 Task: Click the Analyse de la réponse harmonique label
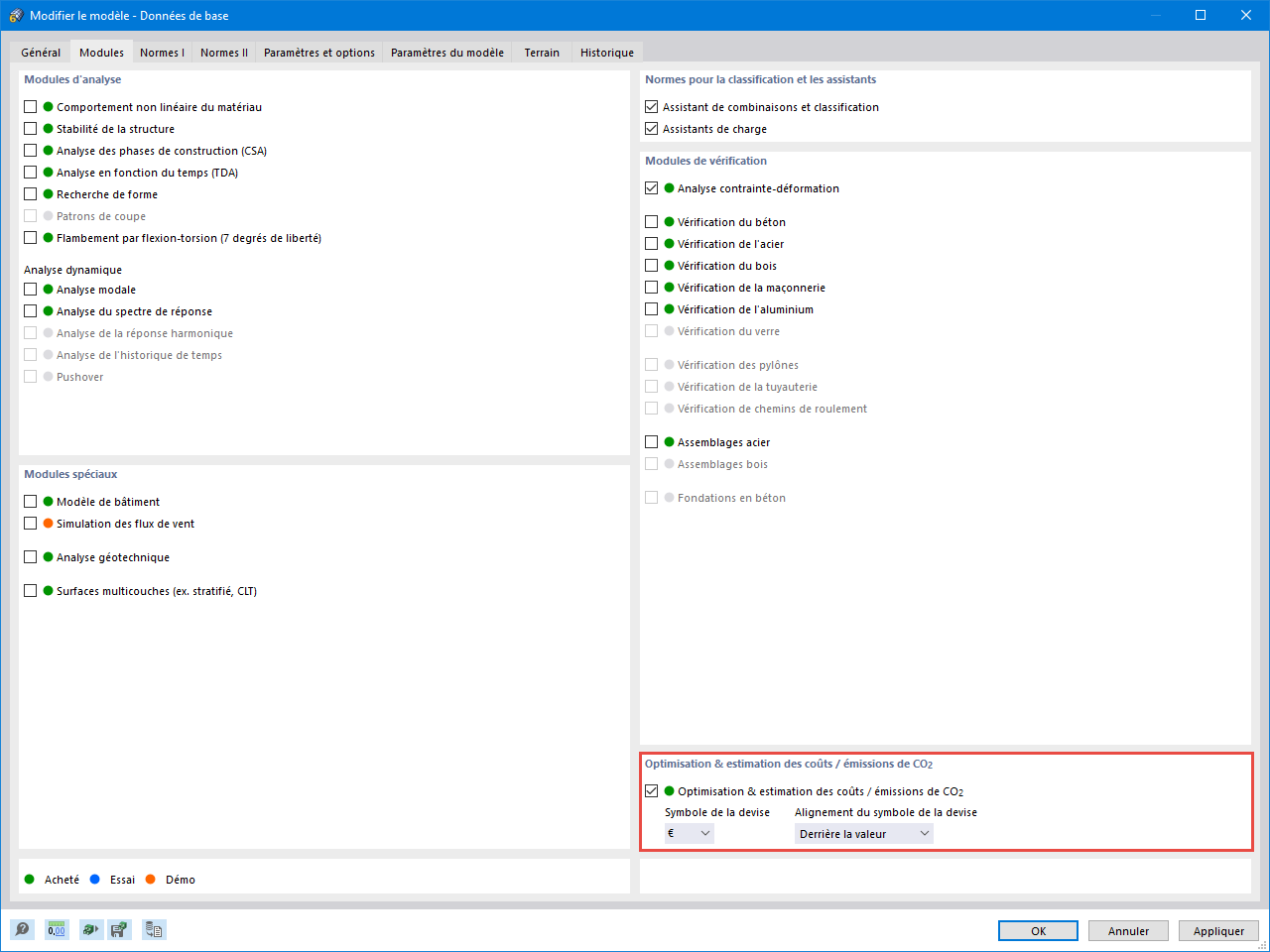[x=145, y=333]
